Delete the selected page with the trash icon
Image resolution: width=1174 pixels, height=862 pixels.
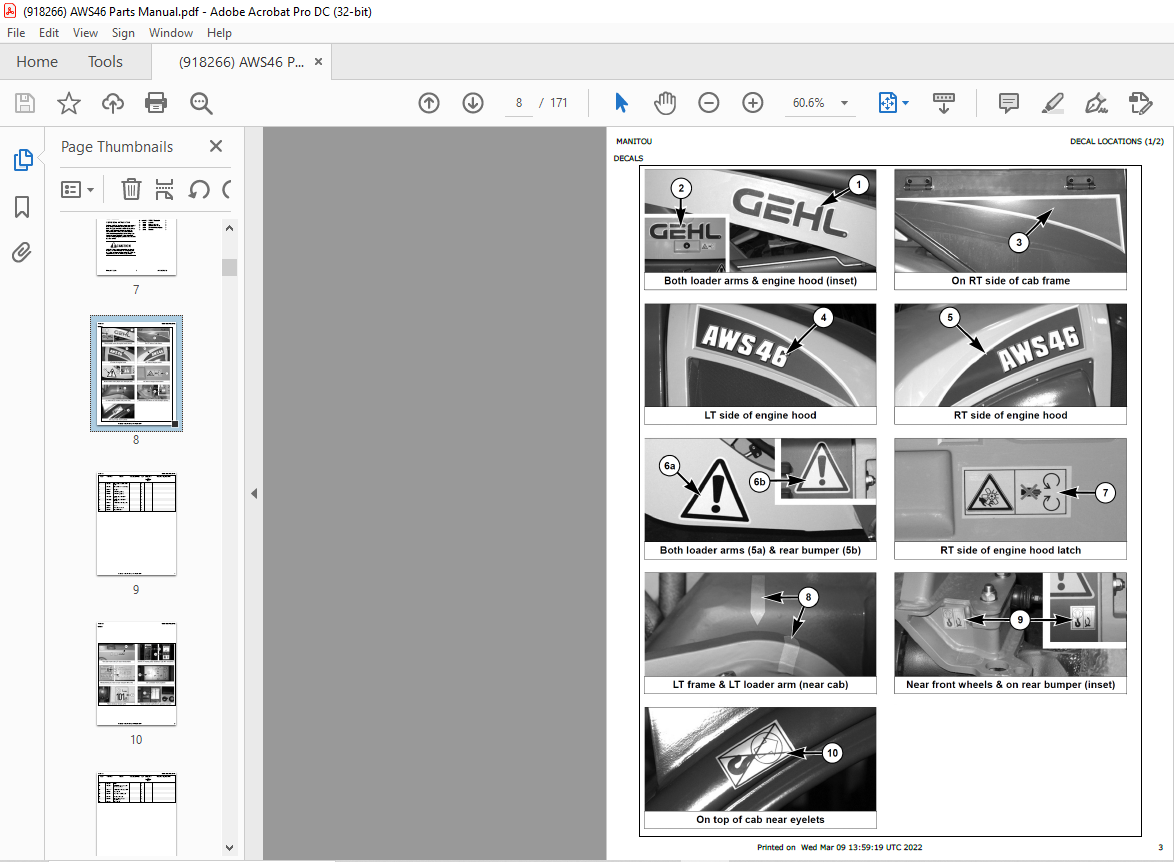click(x=131, y=189)
